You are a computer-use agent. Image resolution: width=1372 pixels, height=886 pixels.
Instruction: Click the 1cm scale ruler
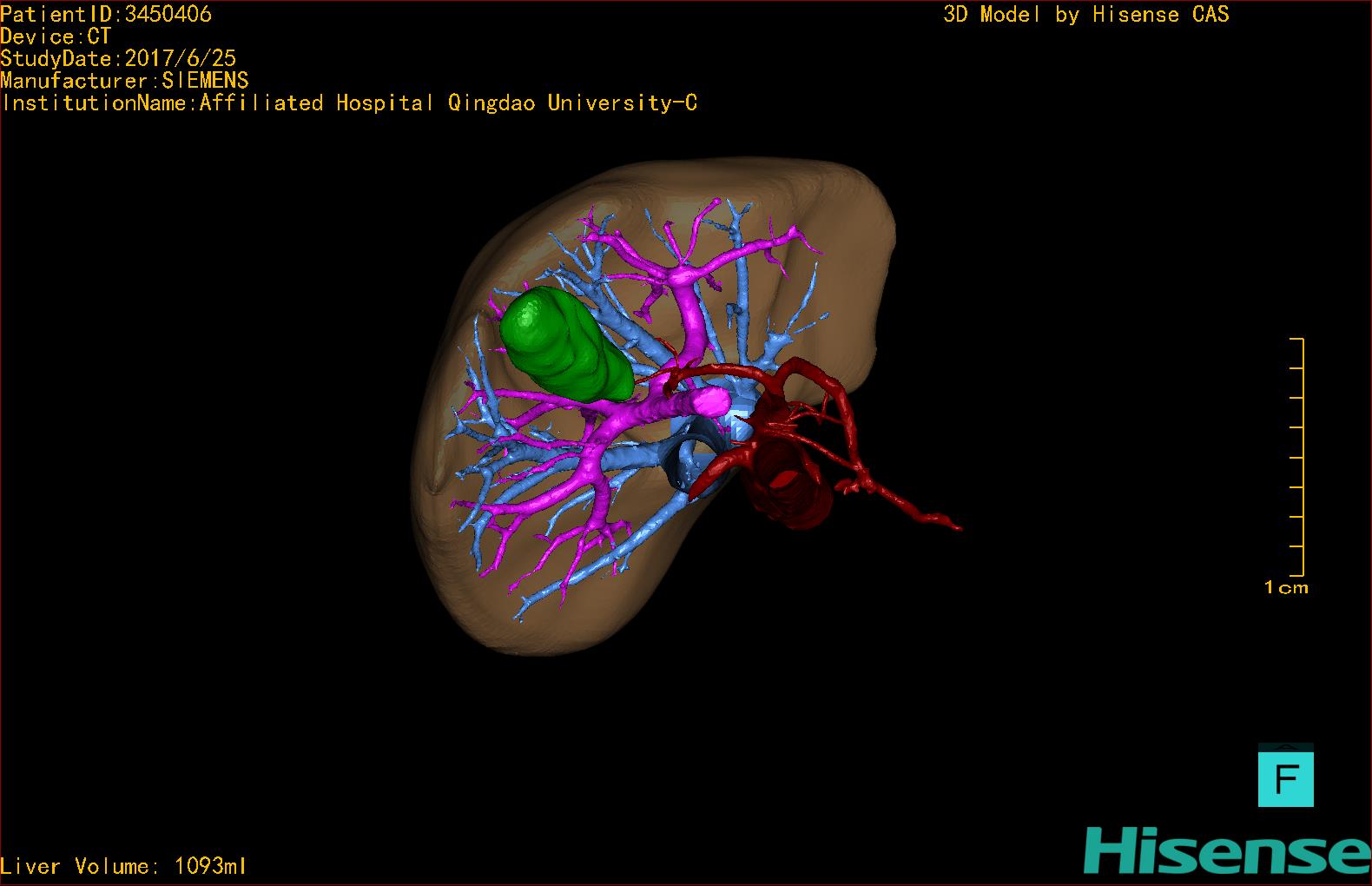(1297, 457)
